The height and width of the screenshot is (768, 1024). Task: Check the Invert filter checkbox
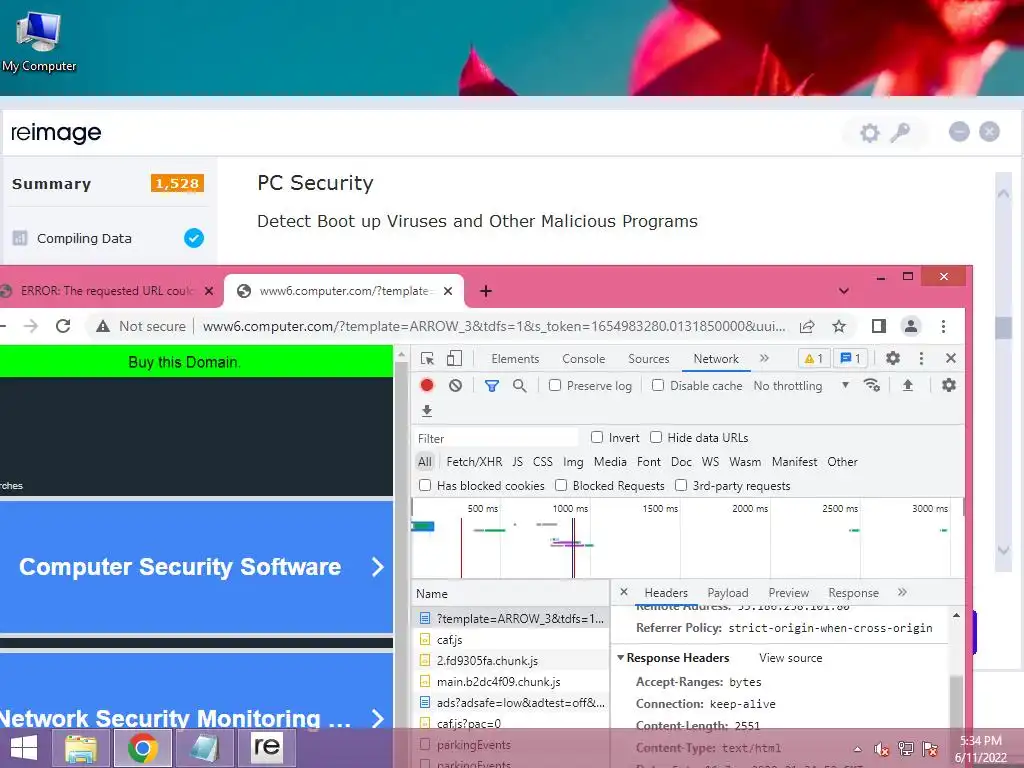[x=596, y=437]
